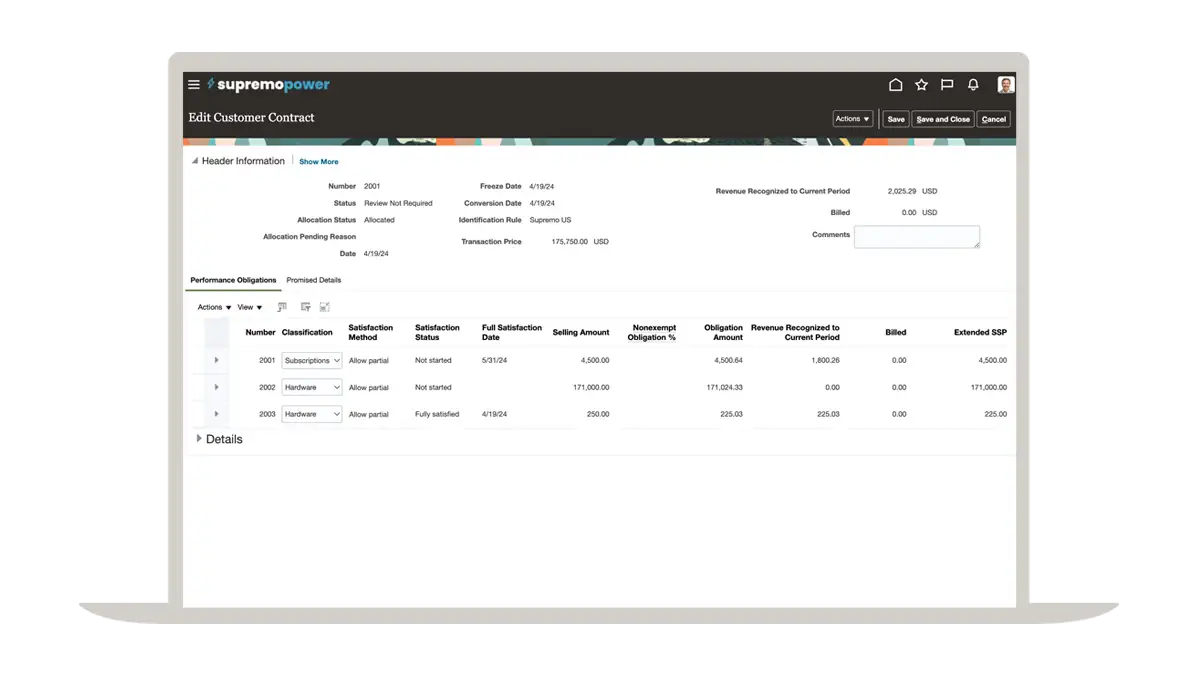Click the Freeze columns toolbar icon
The height and width of the screenshot is (676, 1197).
coord(282,307)
